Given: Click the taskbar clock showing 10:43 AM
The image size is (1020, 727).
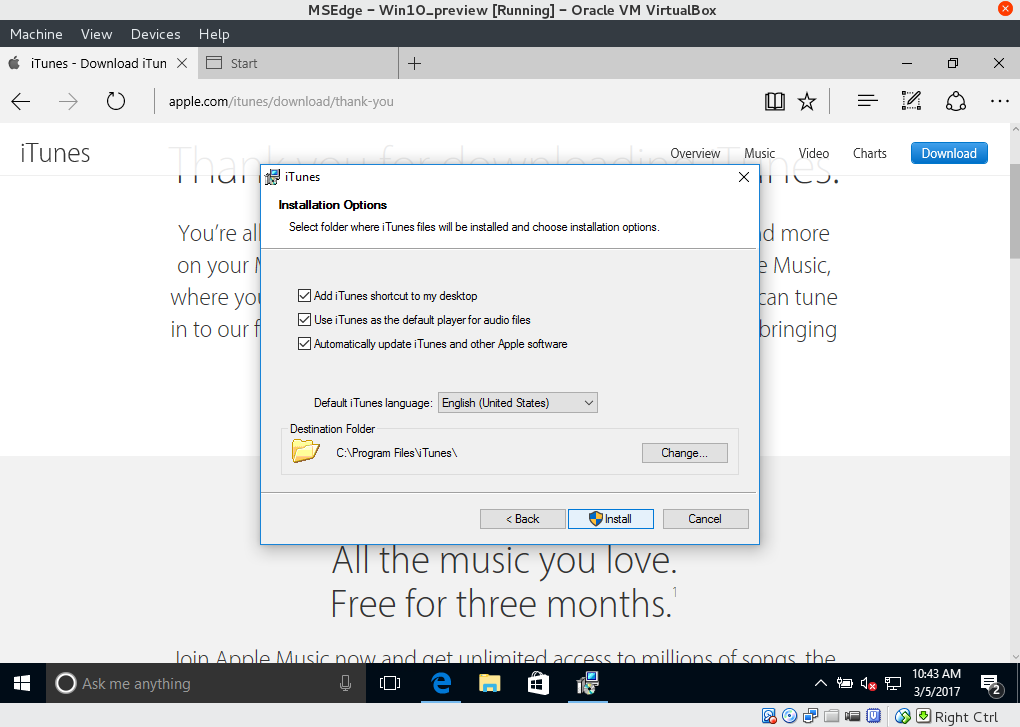Looking at the screenshot, I should coord(937,683).
